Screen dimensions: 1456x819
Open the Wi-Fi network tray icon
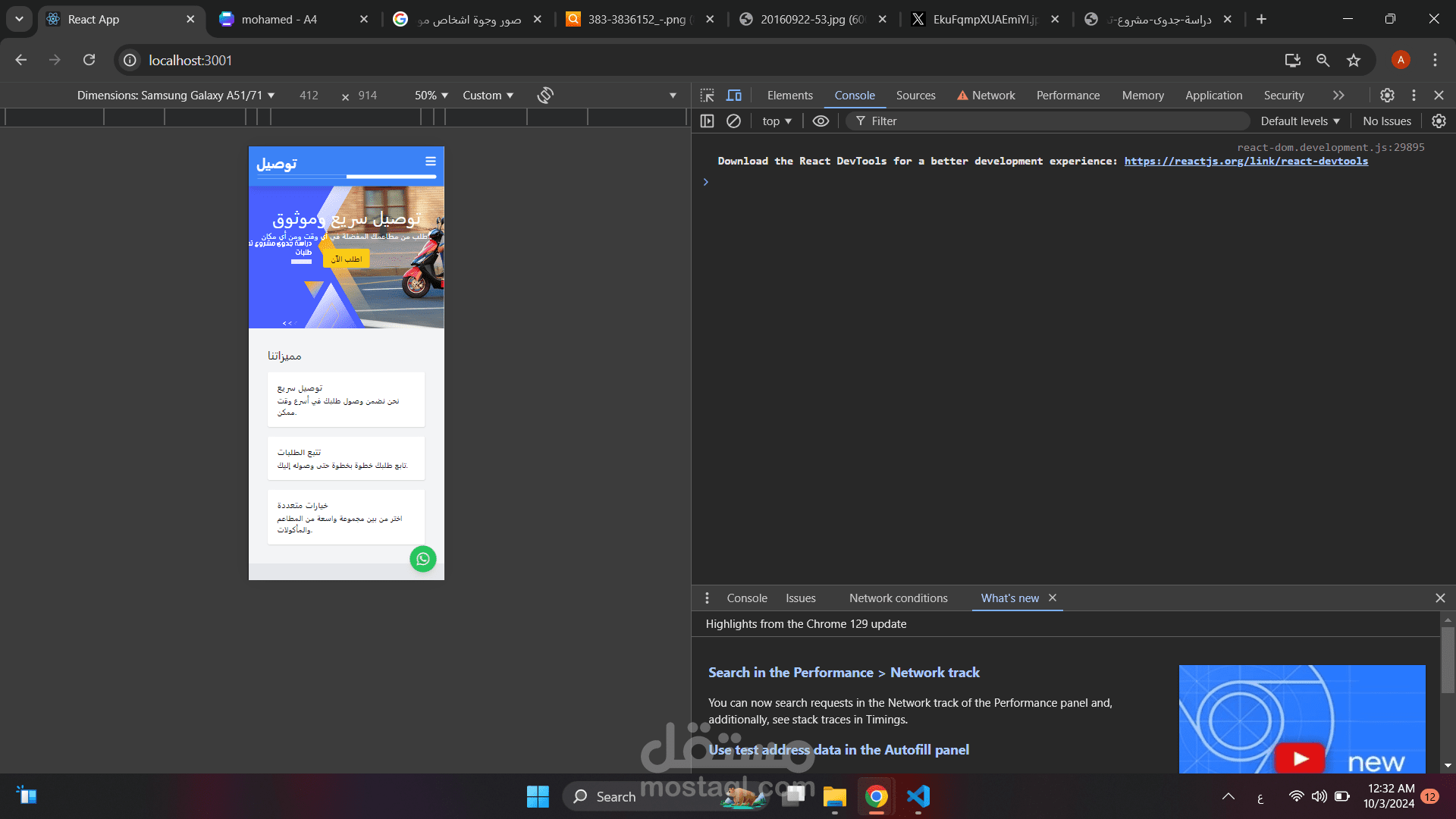(1296, 796)
